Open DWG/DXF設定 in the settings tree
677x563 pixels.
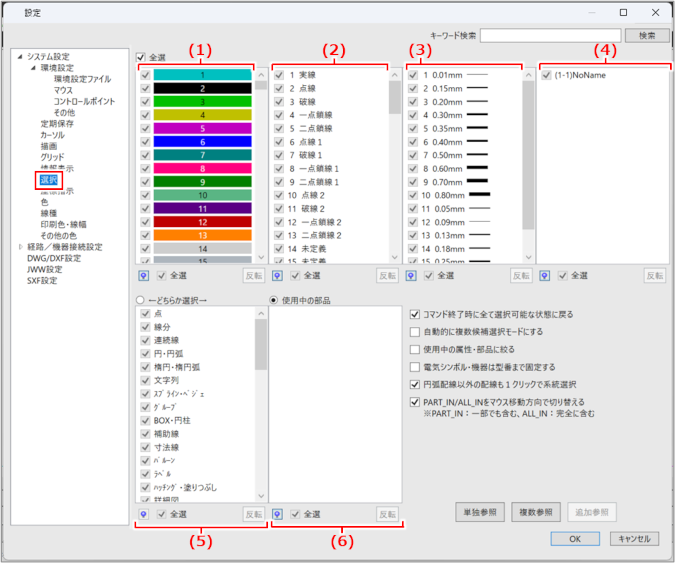click(x=51, y=257)
